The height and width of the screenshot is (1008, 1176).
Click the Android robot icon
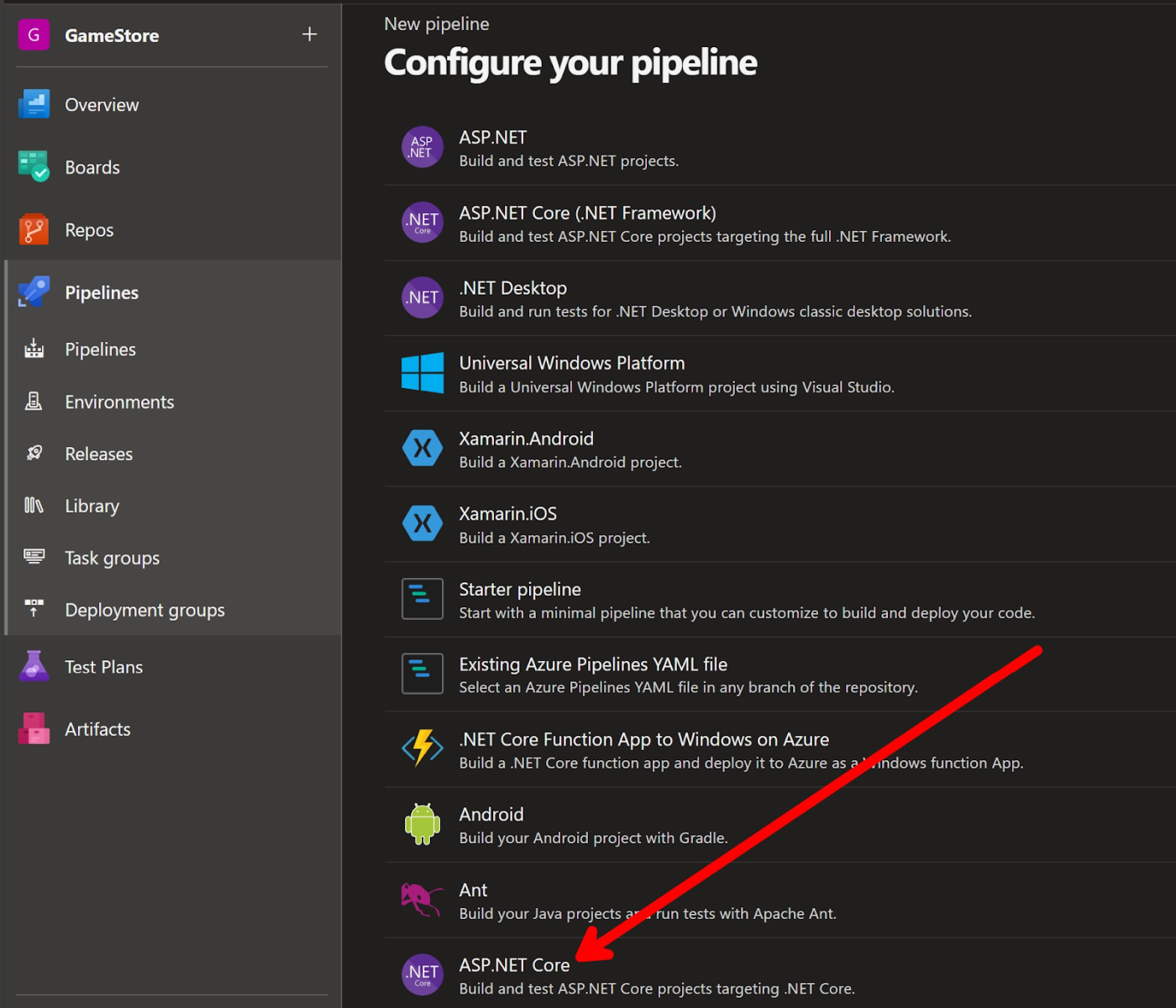[423, 824]
